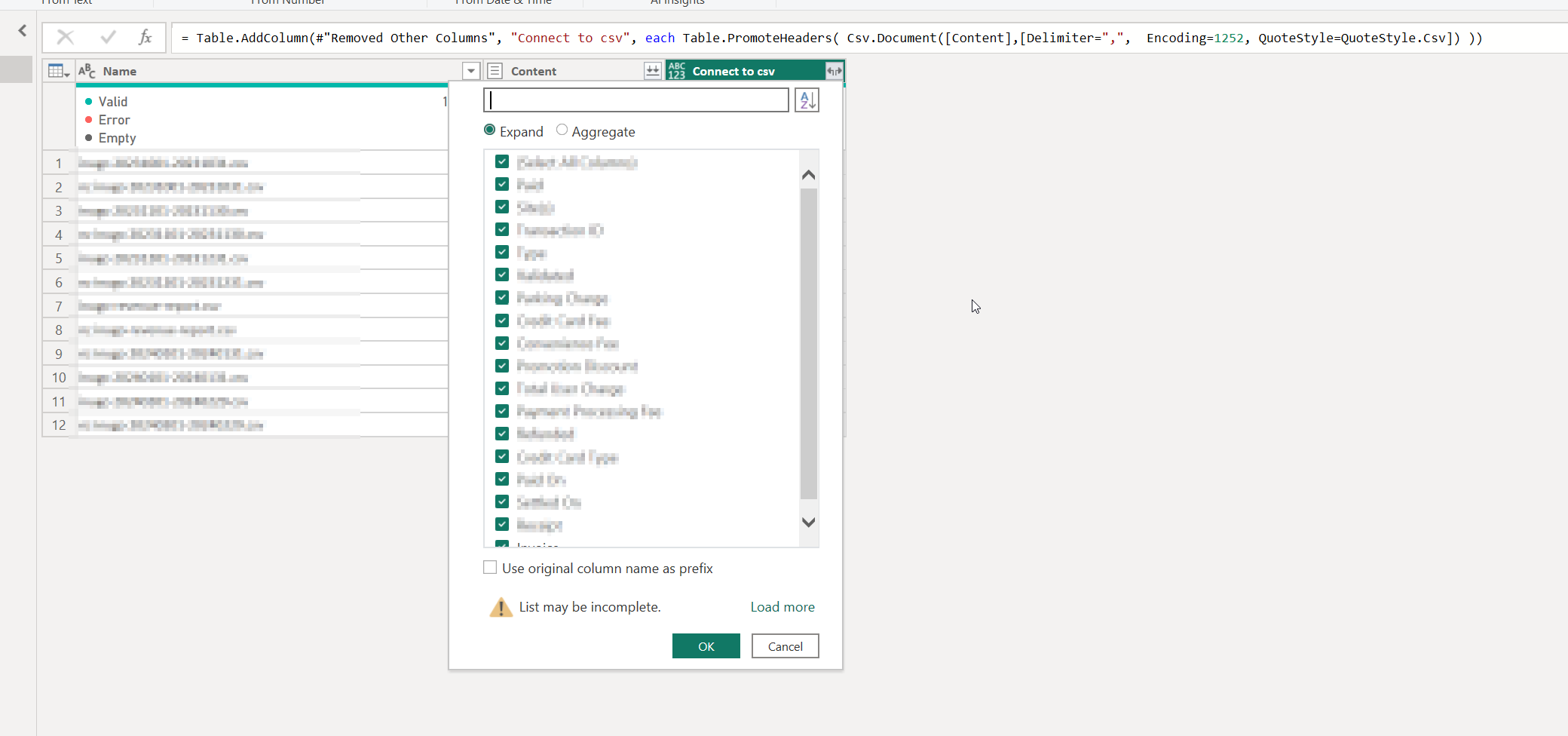Uncheck the Transaction ID column checkbox
Image resolution: width=1568 pixels, height=736 pixels.
pos(502,229)
